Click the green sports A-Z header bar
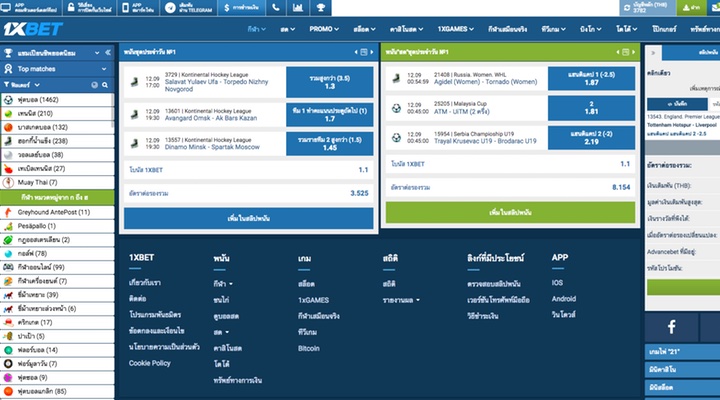The height and width of the screenshot is (400, 720). tap(57, 197)
